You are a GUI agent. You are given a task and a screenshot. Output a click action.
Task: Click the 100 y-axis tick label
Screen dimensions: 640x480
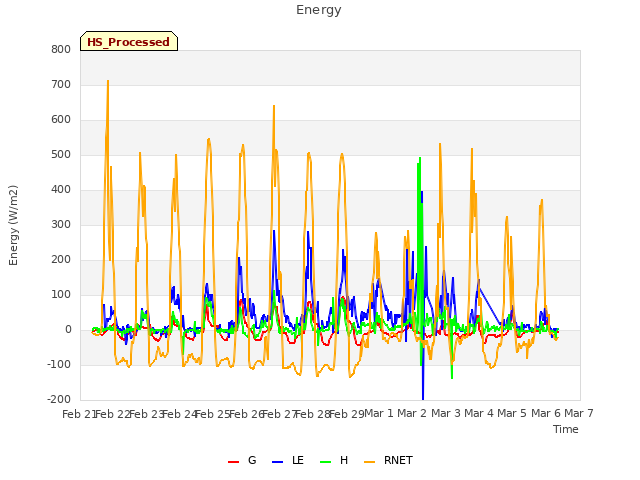click(61, 295)
